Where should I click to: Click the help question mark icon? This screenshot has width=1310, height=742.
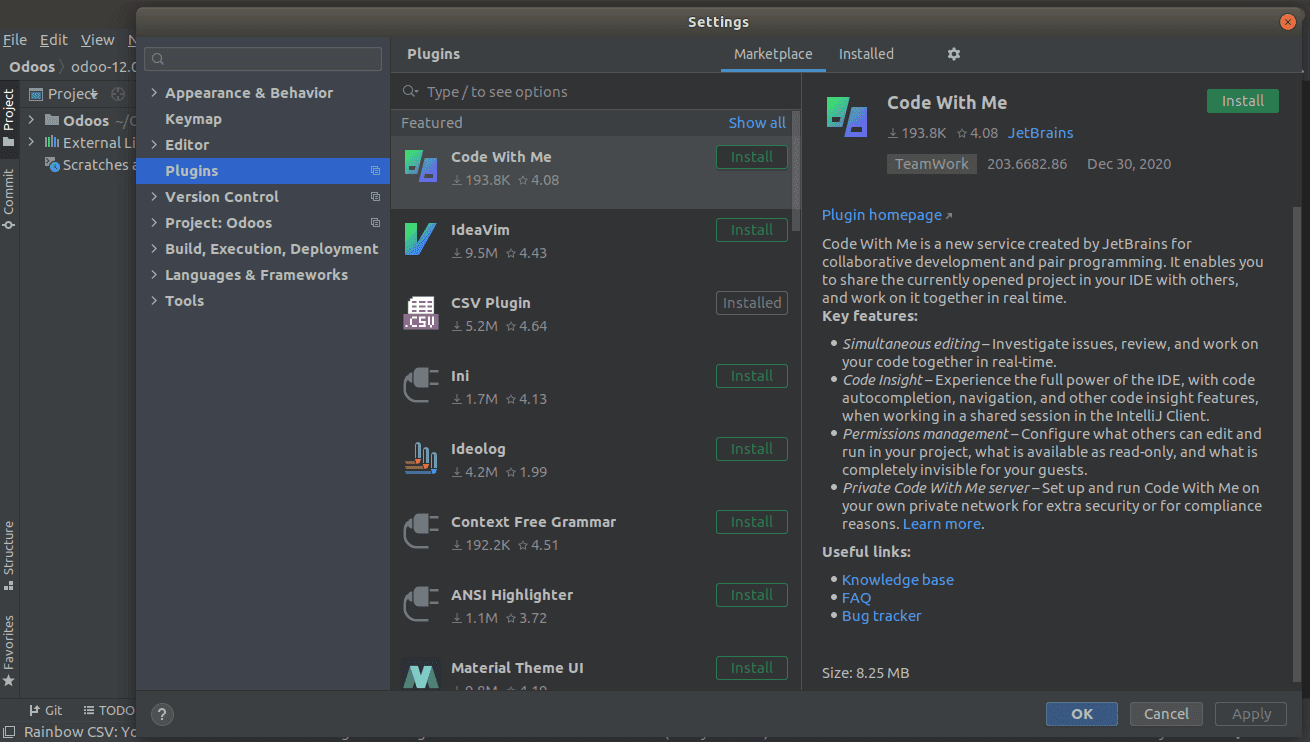click(162, 714)
